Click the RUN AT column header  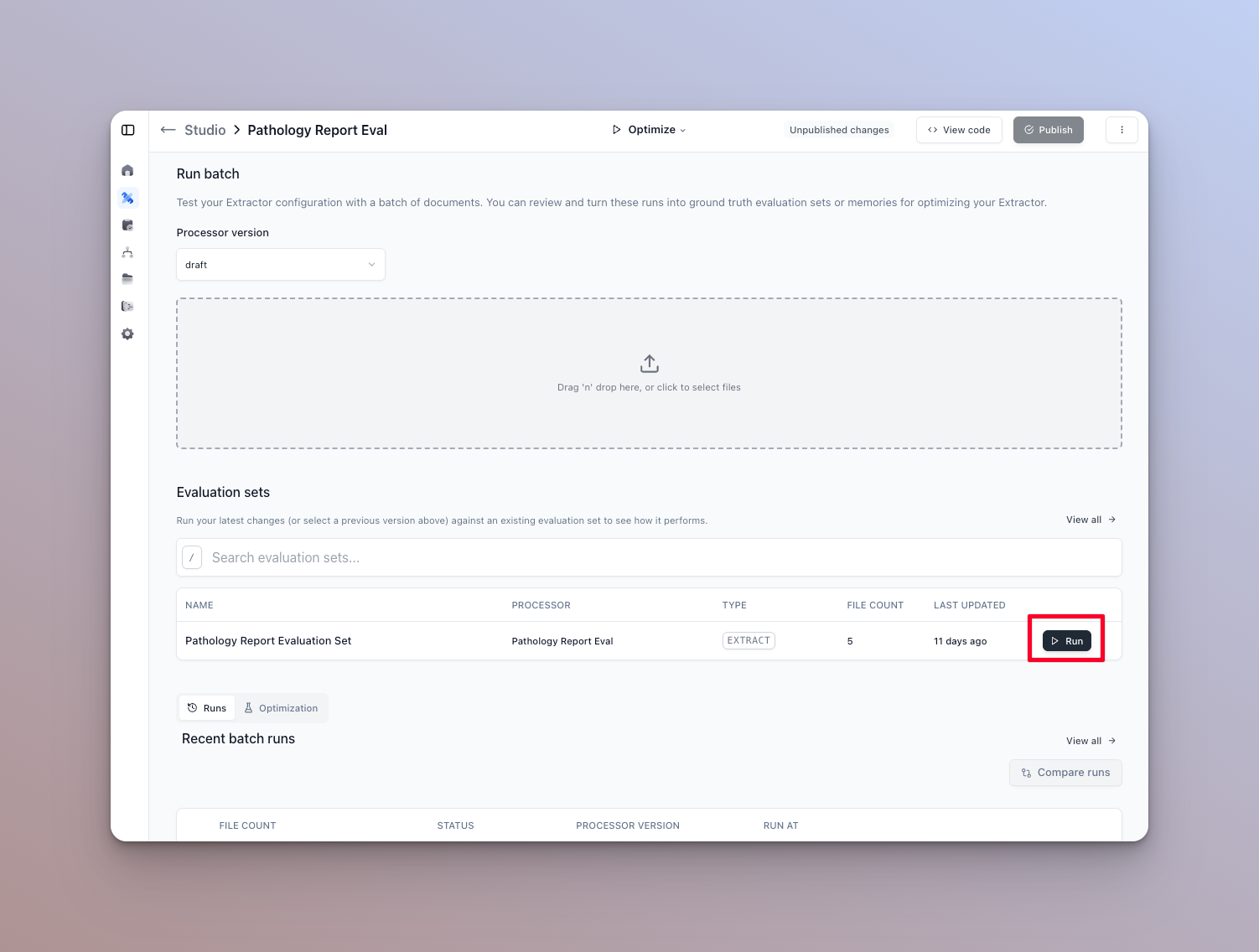pos(780,825)
